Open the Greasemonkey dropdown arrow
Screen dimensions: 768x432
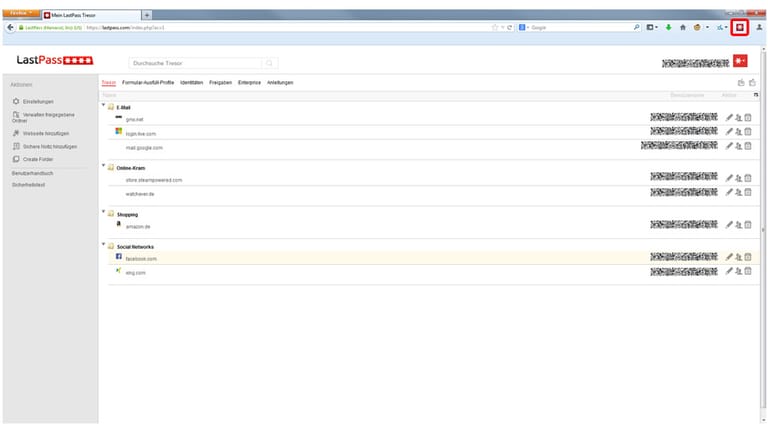707,27
